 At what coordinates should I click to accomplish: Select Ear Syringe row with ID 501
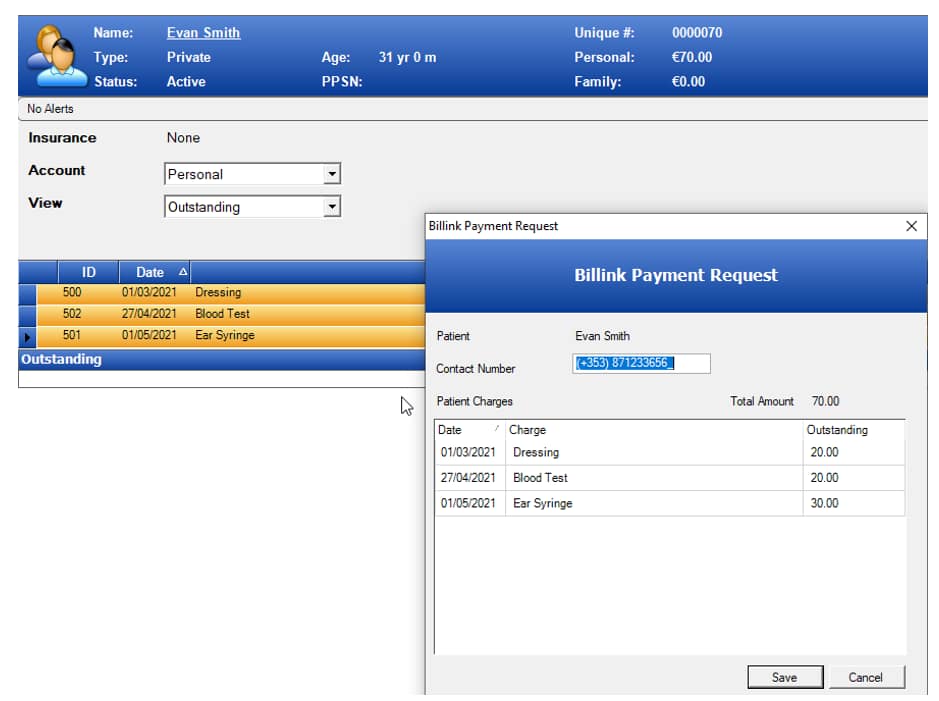(224, 335)
